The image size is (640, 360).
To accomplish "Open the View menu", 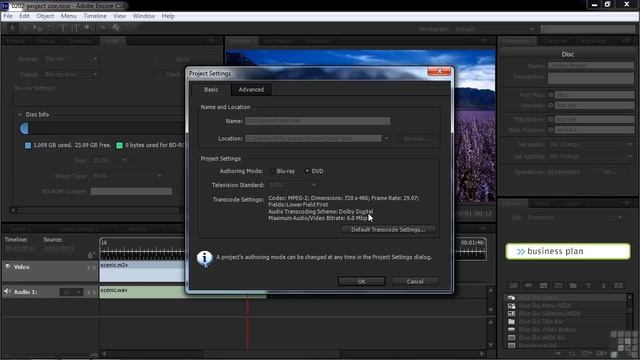I will [x=119, y=16].
